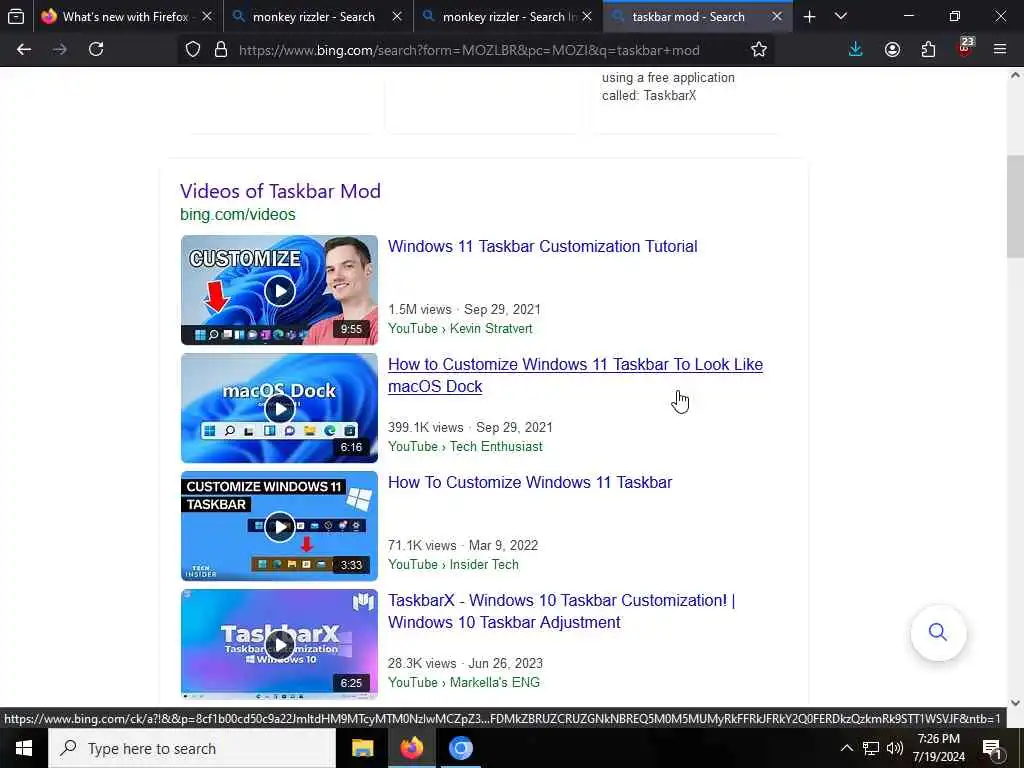Open the Videos of Taskbar Mod heading
1024x768 pixels.
[x=280, y=191]
